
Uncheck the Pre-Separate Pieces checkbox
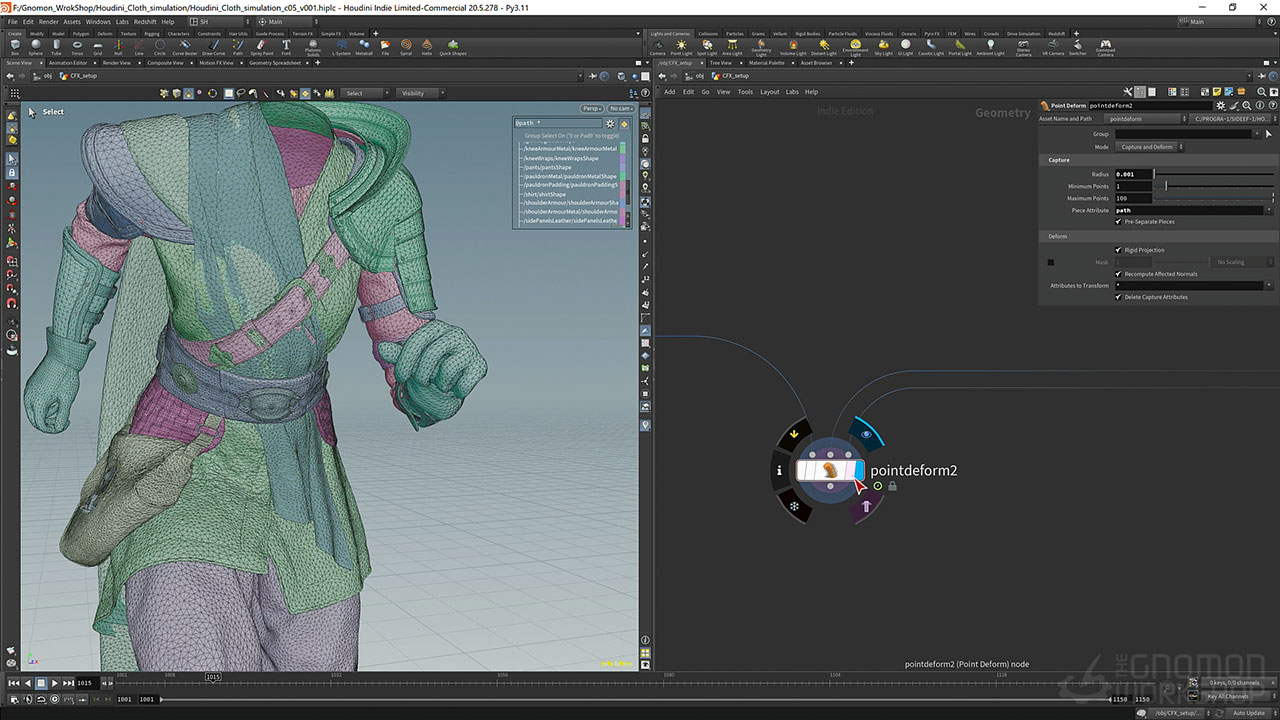click(x=1118, y=221)
